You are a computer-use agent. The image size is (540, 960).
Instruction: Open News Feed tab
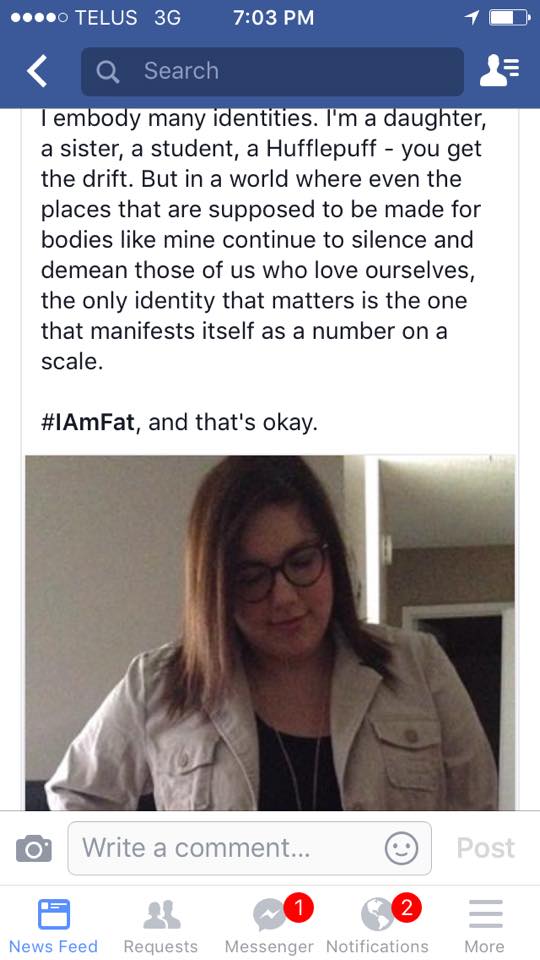tap(53, 924)
